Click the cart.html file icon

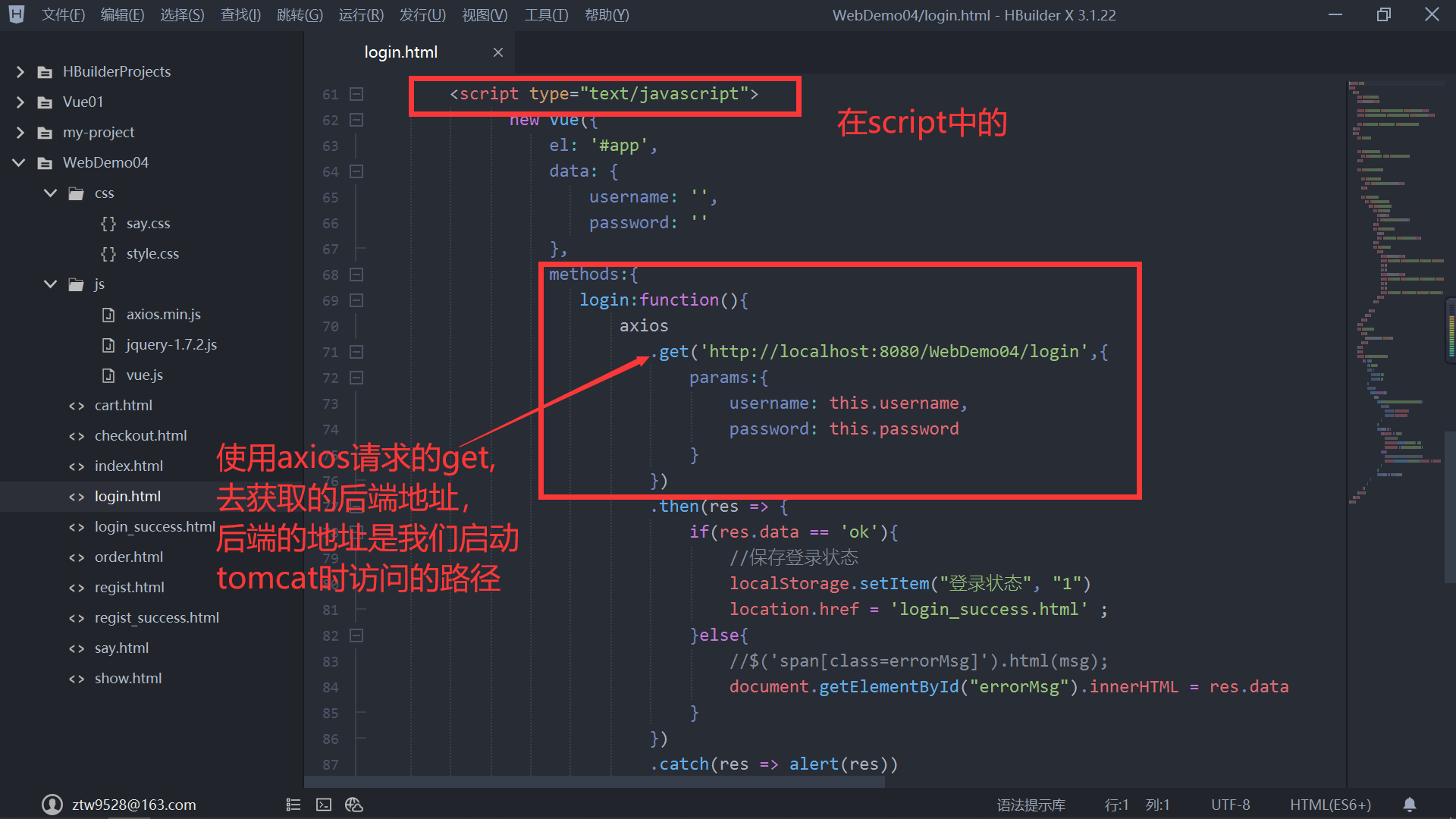[77, 406]
